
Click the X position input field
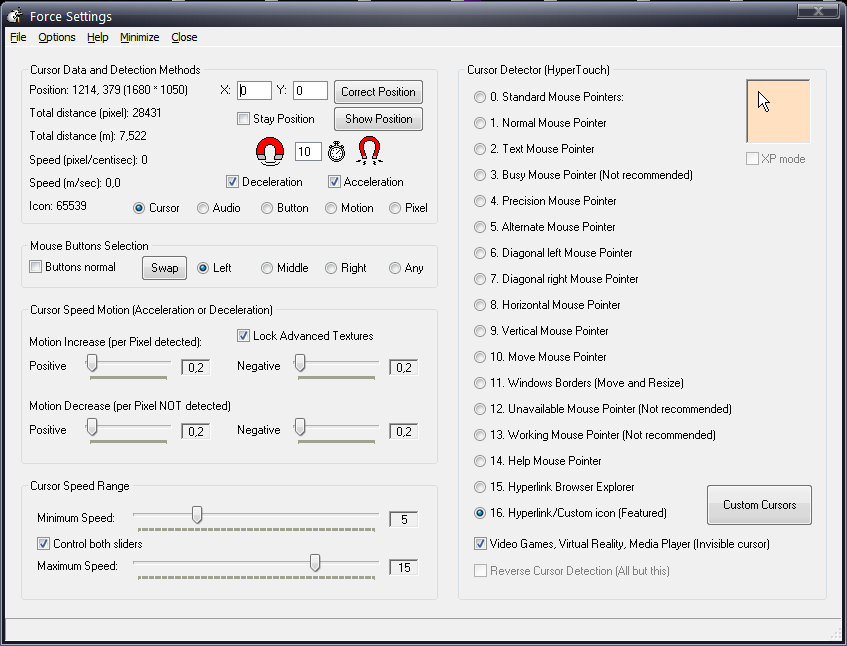(254, 91)
